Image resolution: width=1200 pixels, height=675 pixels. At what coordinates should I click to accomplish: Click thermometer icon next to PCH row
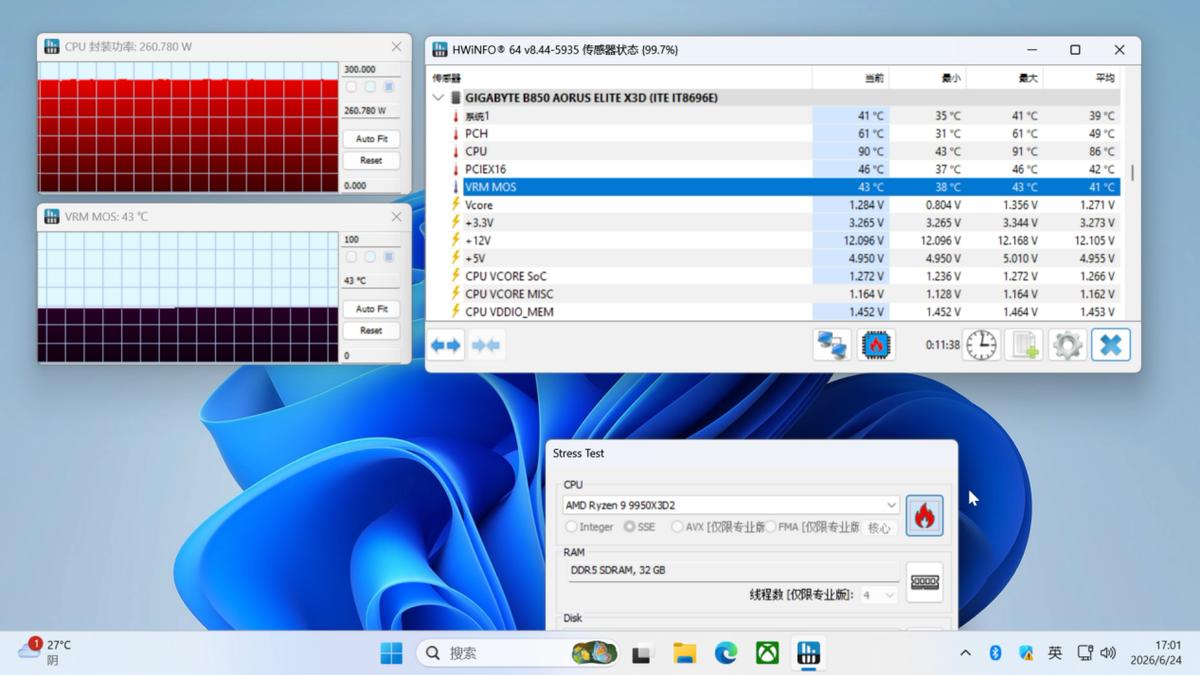(x=455, y=134)
